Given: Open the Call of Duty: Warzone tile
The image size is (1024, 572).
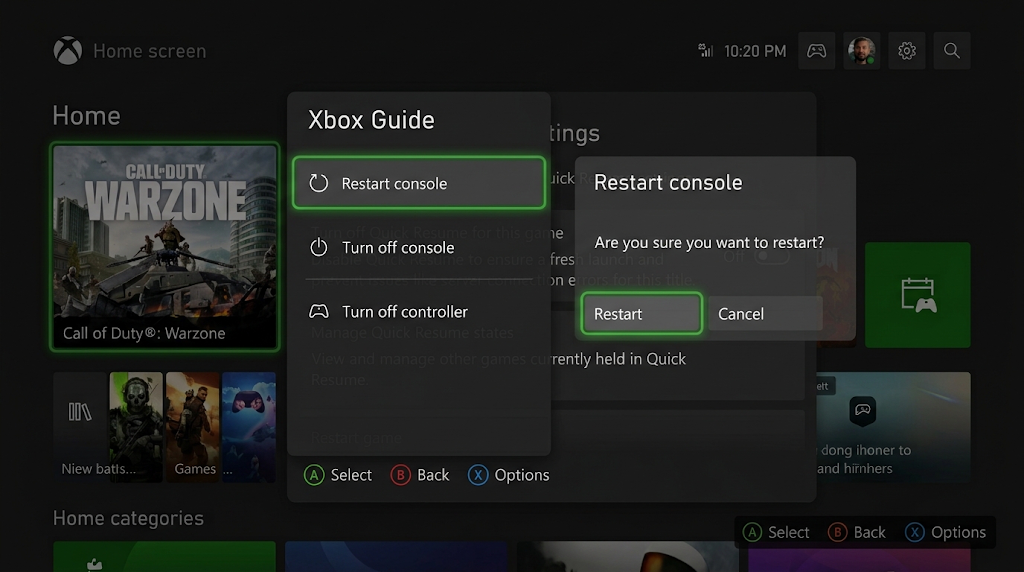Looking at the screenshot, I should click(165, 247).
